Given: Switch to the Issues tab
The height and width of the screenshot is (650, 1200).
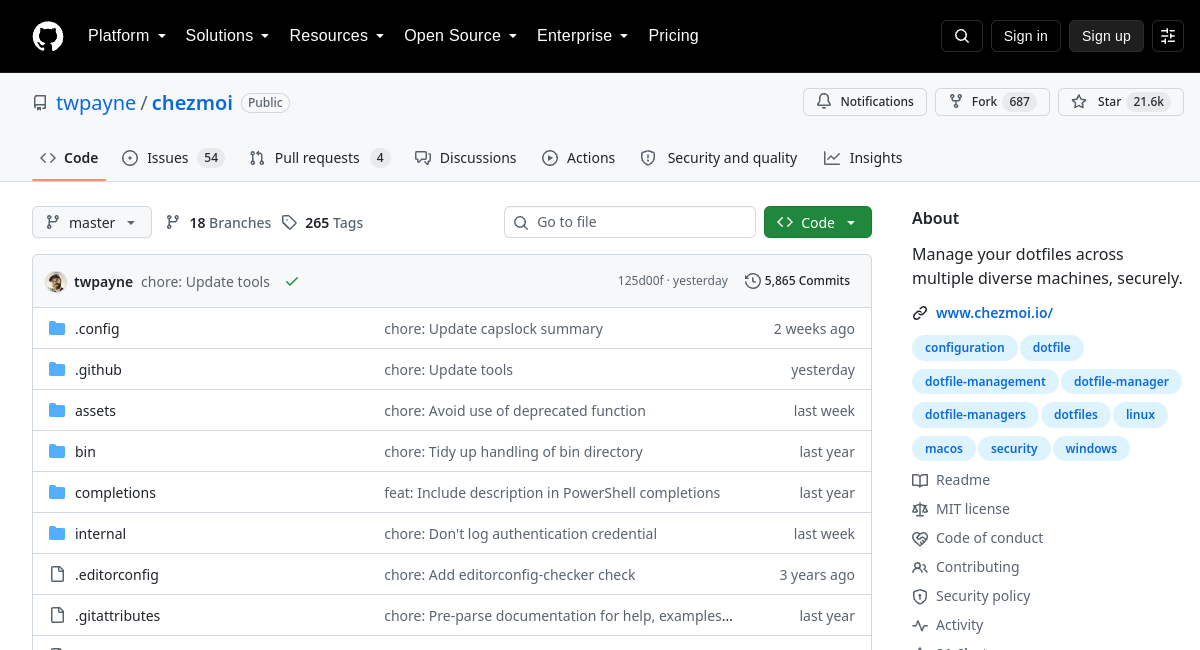Looking at the screenshot, I should tap(173, 158).
